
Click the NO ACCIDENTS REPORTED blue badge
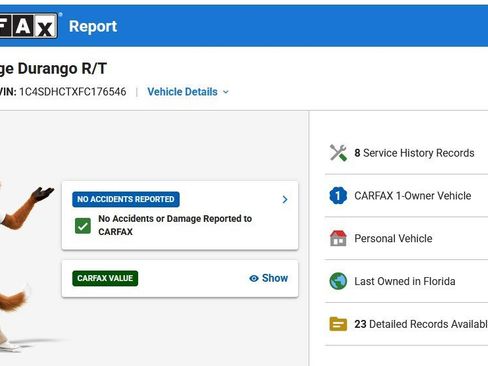pos(126,199)
